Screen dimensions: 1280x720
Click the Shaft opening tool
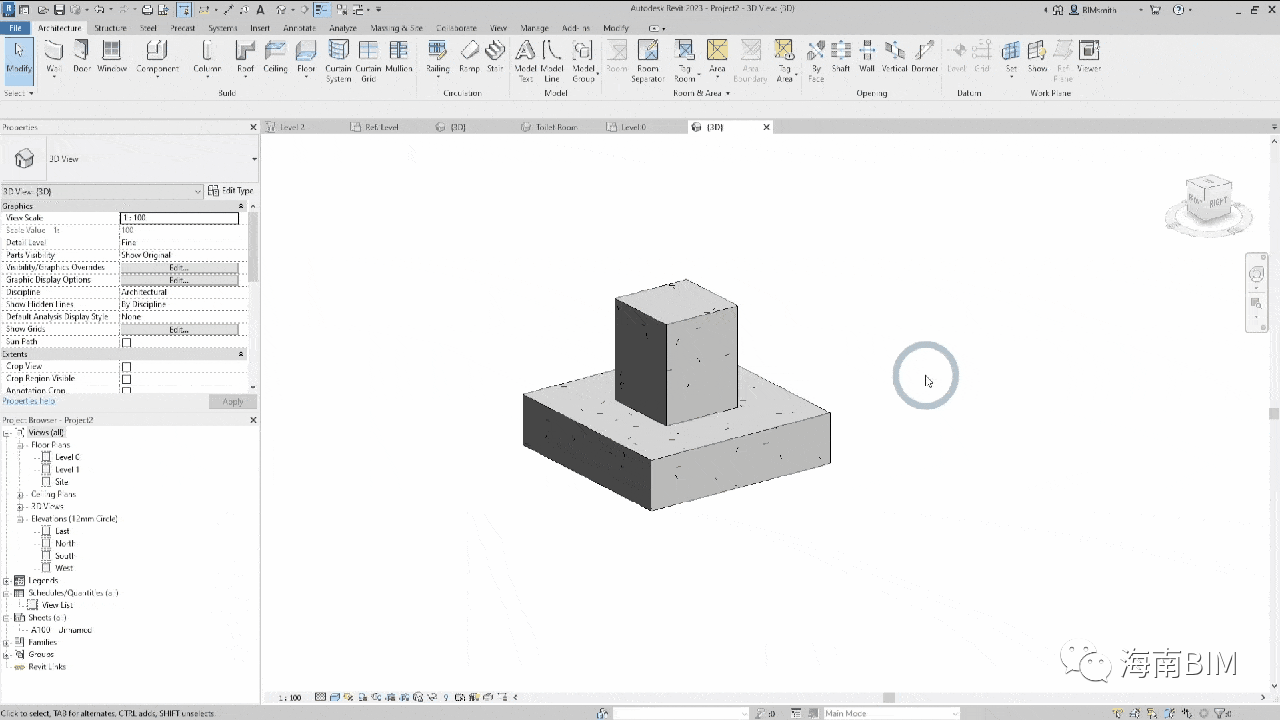pos(841,57)
